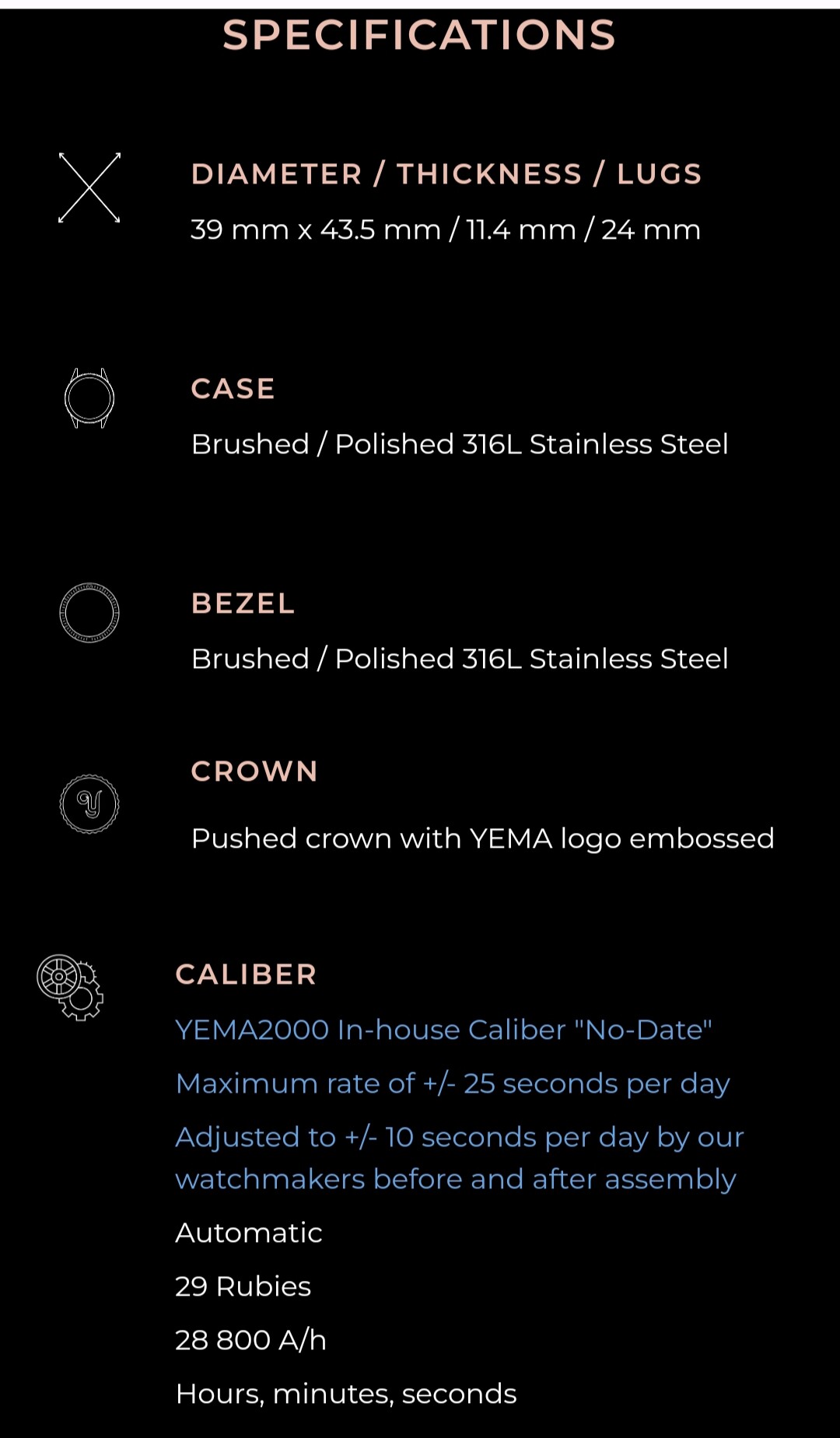
Task: Click the Hours, minutes, seconds text
Action: [x=346, y=1394]
